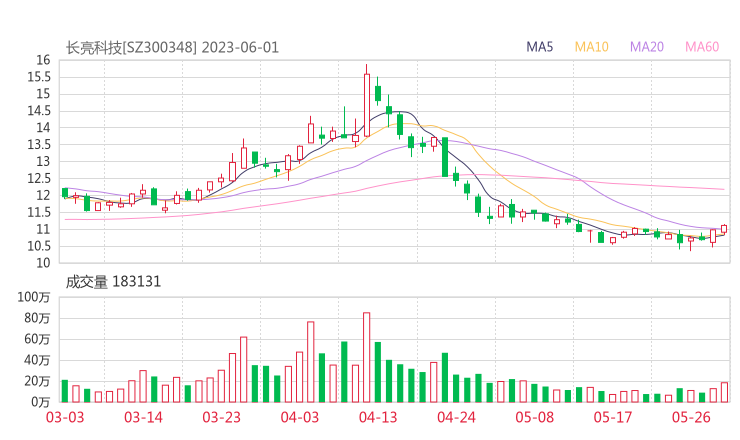
Task: Click the 80万 volume axis label
Action: tap(37, 318)
